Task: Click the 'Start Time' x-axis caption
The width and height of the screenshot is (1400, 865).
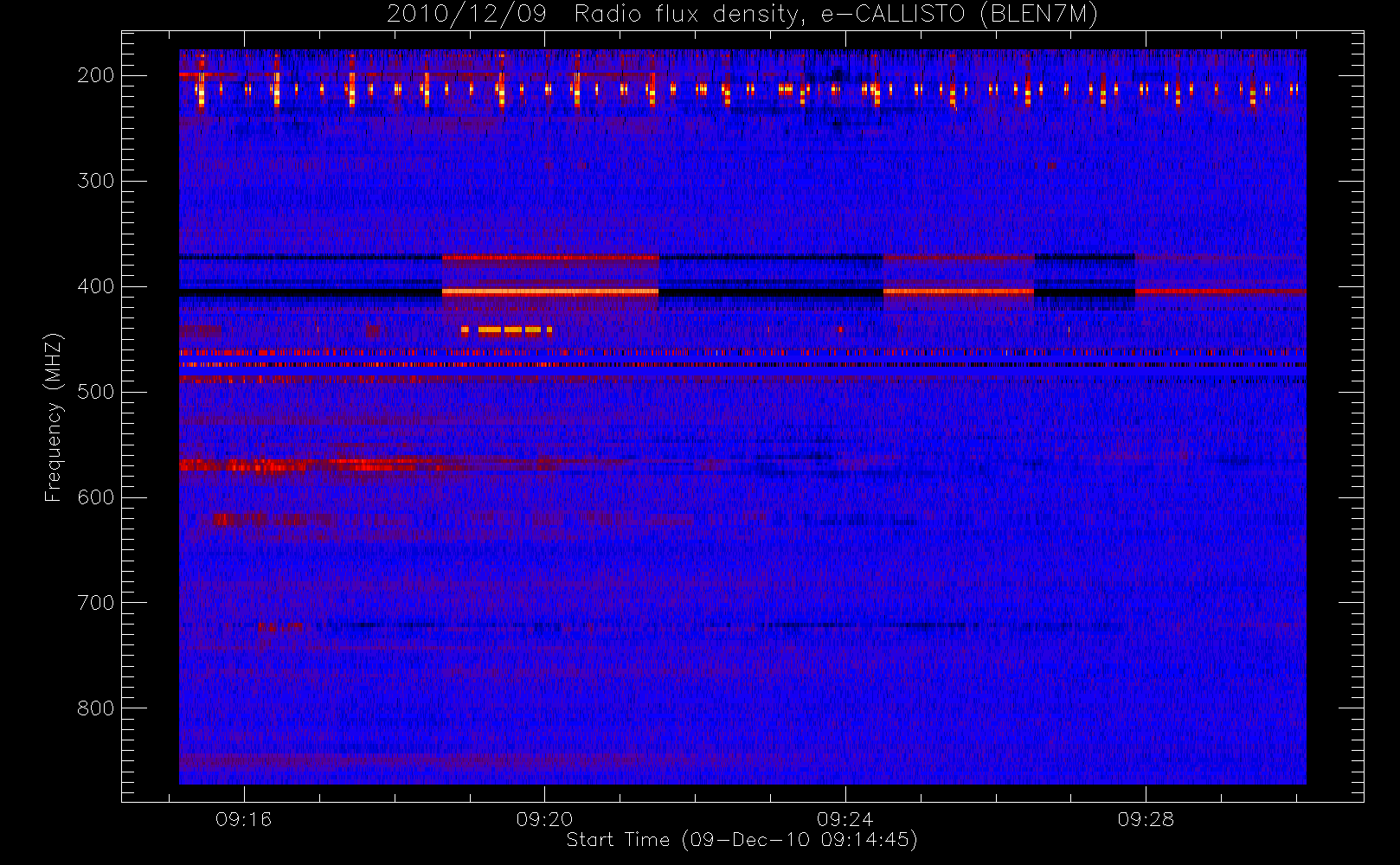Action: pyautogui.click(x=742, y=840)
